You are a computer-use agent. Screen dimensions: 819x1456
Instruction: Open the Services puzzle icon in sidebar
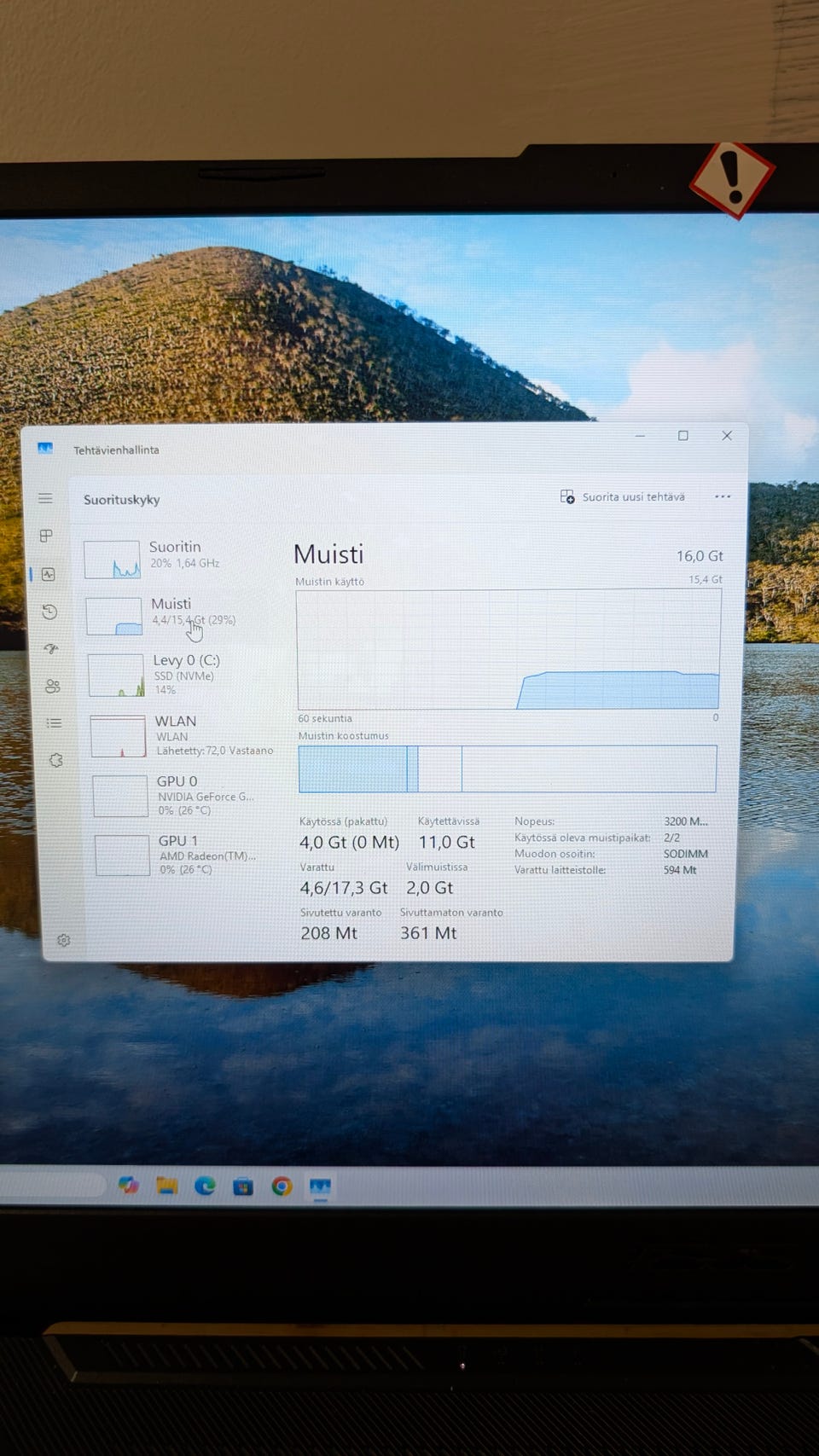(56, 760)
